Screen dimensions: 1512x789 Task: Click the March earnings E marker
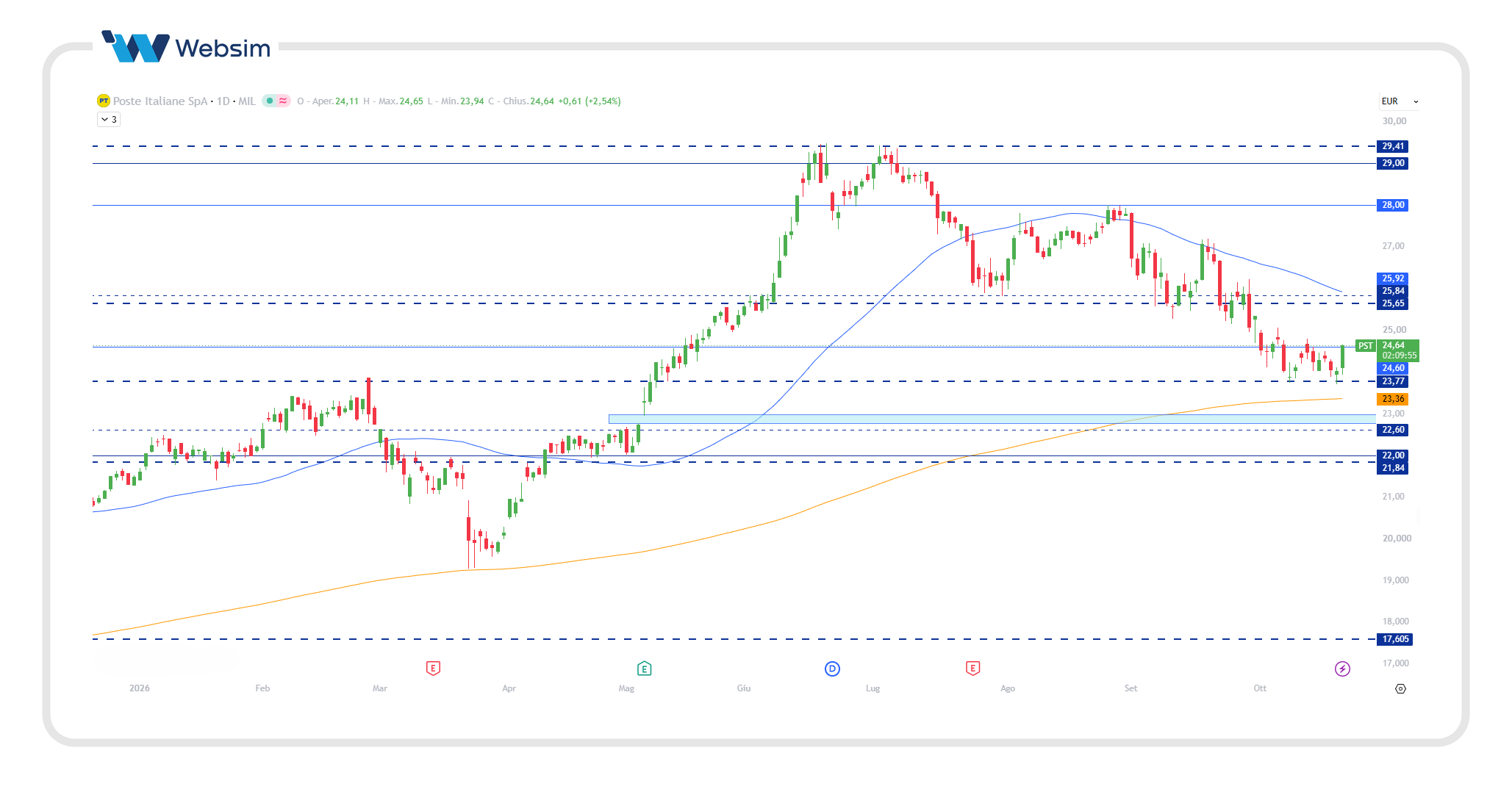433,669
